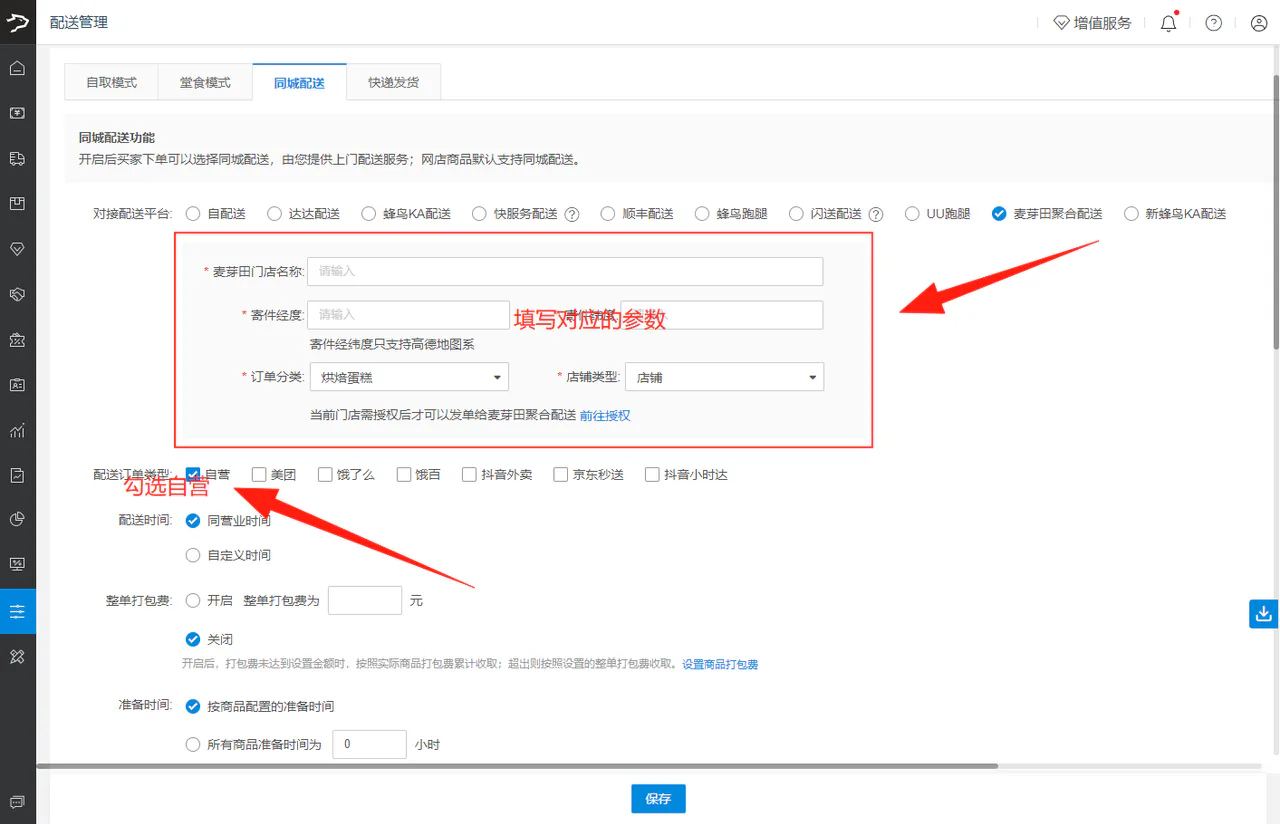Viewport: 1280px width, 824px height.
Task: Click the highlighted settings sliders sidebar icon
Action: 17,611
